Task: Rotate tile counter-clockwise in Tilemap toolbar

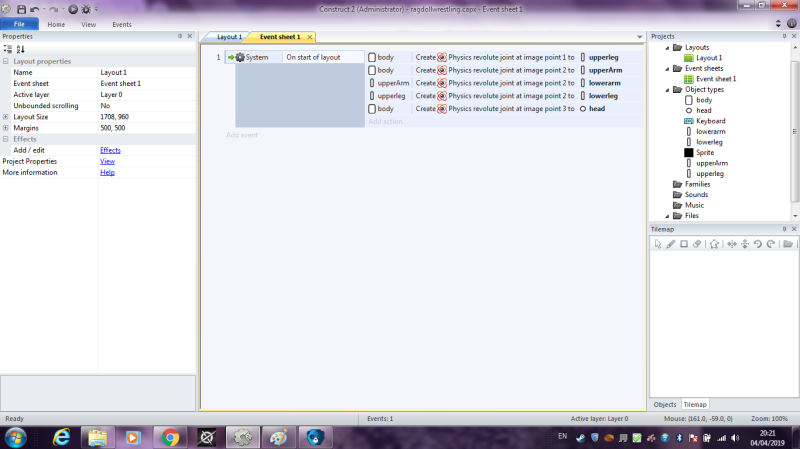Action: (x=758, y=244)
